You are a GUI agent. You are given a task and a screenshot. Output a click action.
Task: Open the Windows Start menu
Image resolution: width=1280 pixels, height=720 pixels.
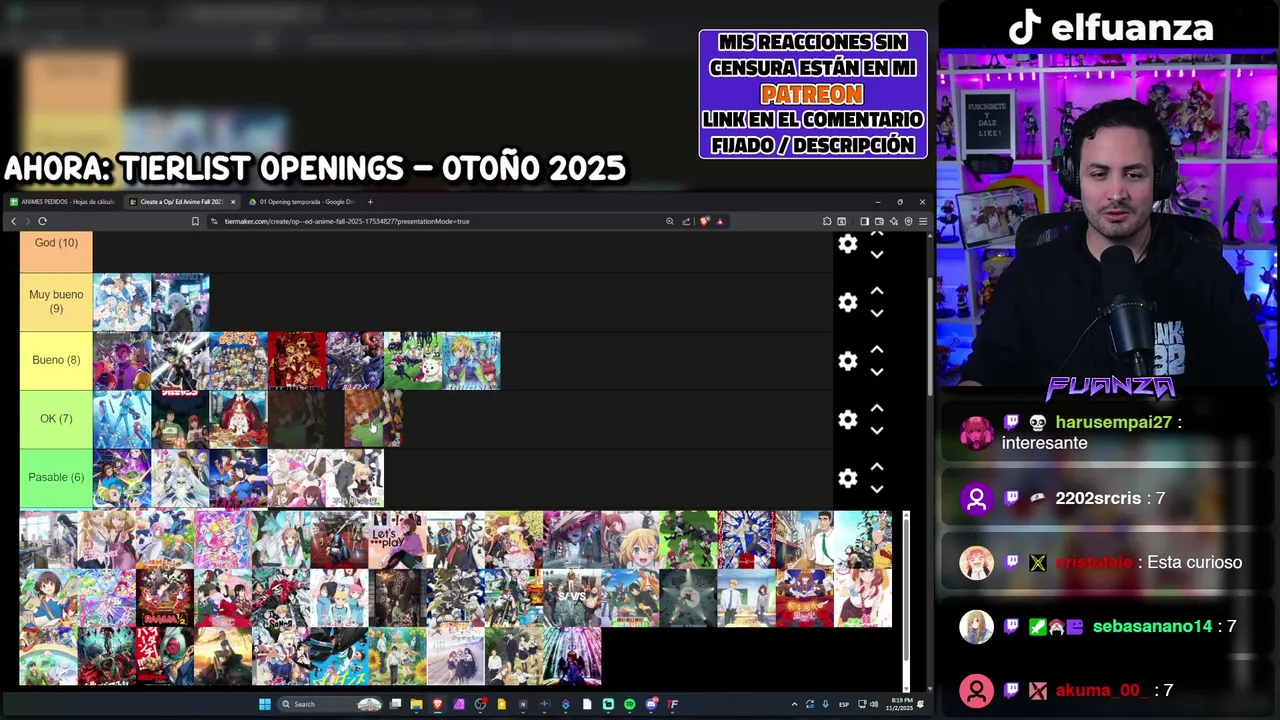(x=265, y=704)
